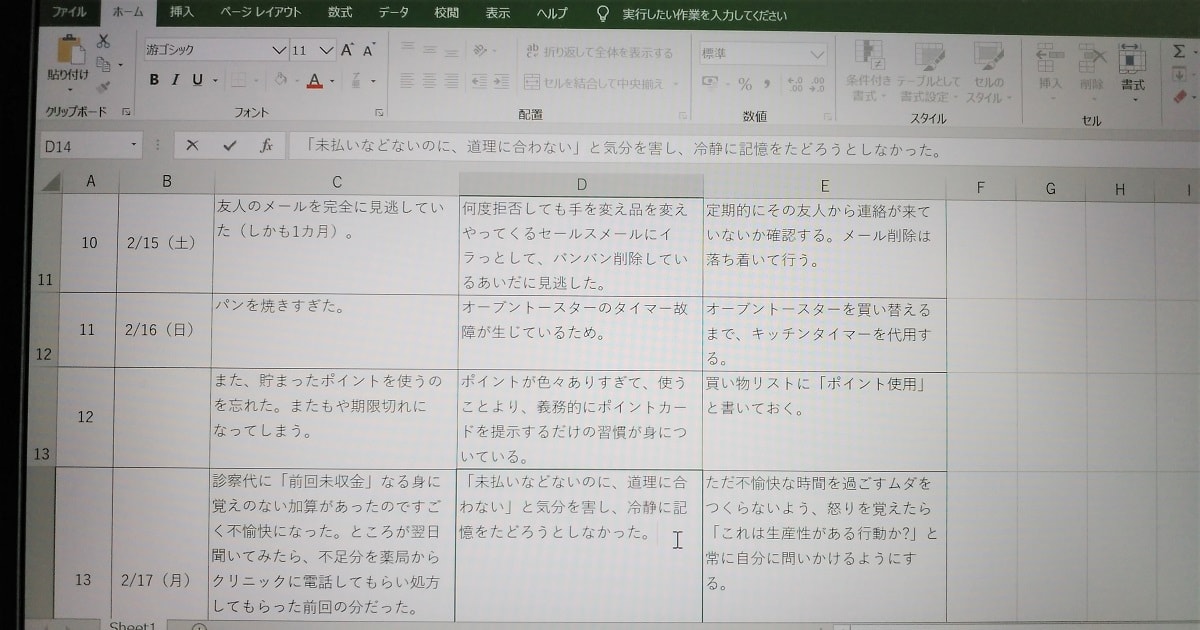Switch to the Insert (挿入) tab
The height and width of the screenshot is (630, 1200).
(182, 13)
